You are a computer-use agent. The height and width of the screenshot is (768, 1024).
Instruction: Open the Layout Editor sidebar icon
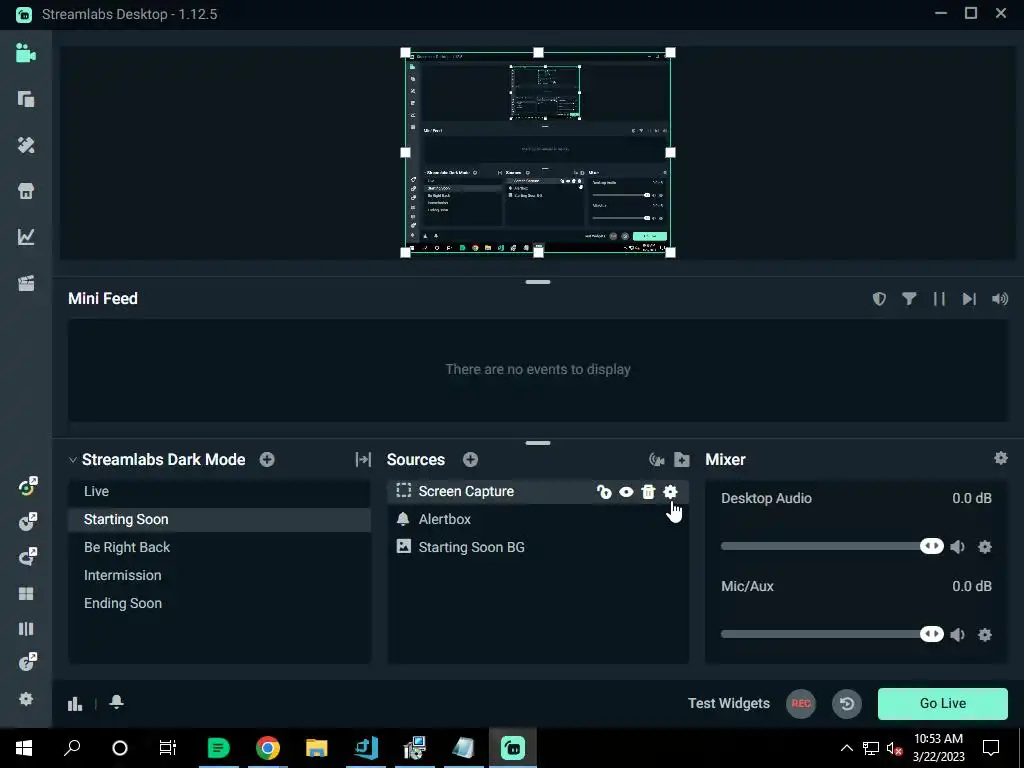(x=25, y=99)
